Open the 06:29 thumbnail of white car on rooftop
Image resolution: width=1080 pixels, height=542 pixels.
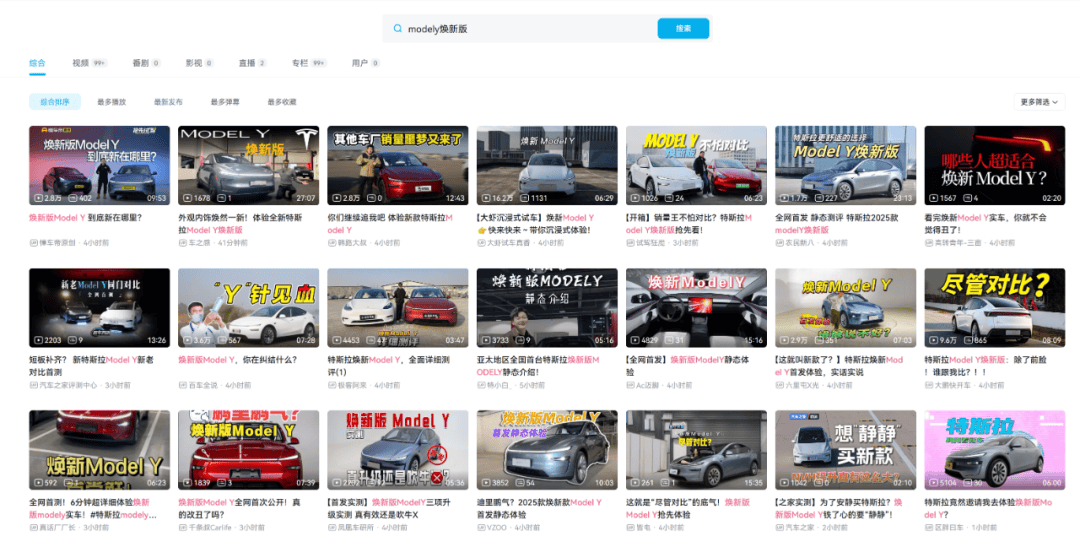point(547,165)
